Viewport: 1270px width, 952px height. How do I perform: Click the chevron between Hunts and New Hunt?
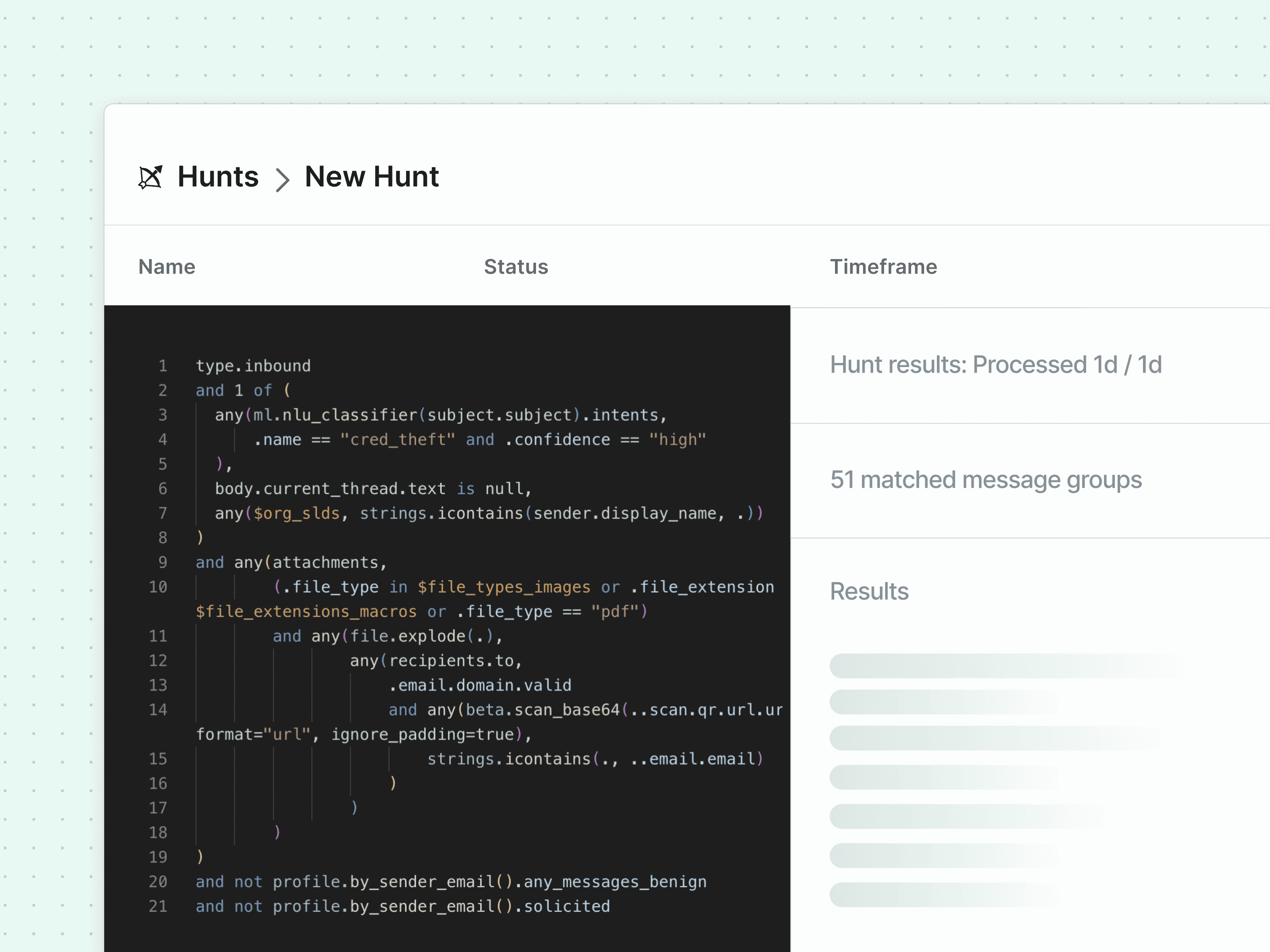[283, 178]
